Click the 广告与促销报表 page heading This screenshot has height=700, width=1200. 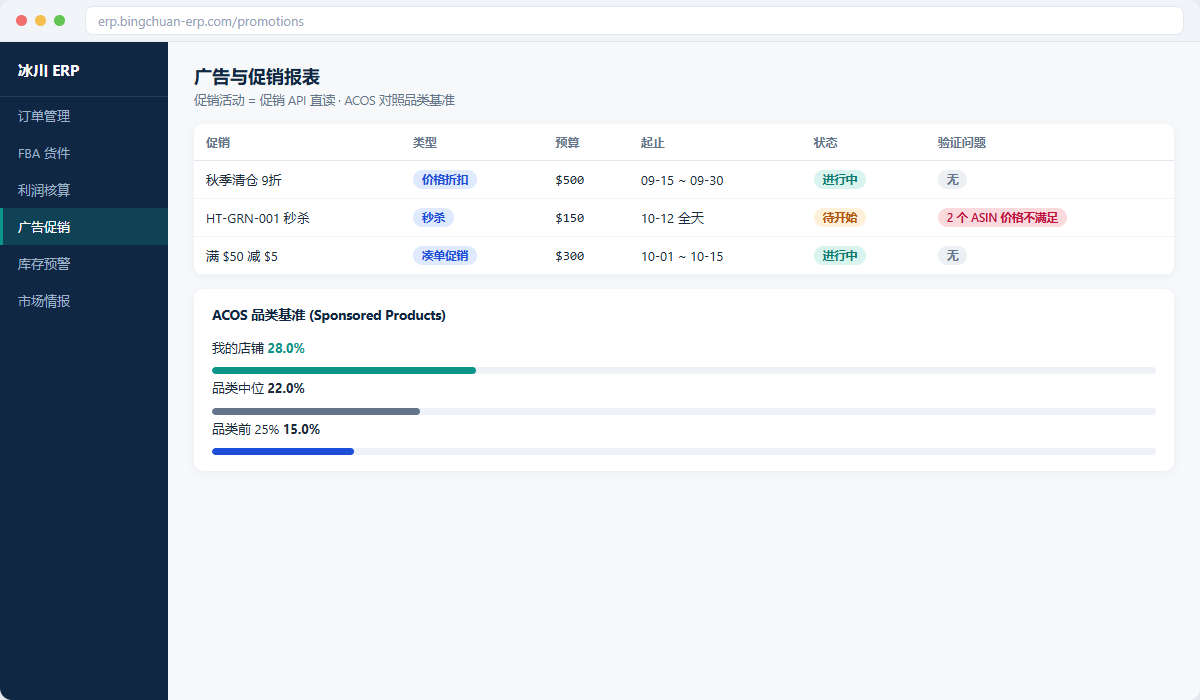point(257,77)
